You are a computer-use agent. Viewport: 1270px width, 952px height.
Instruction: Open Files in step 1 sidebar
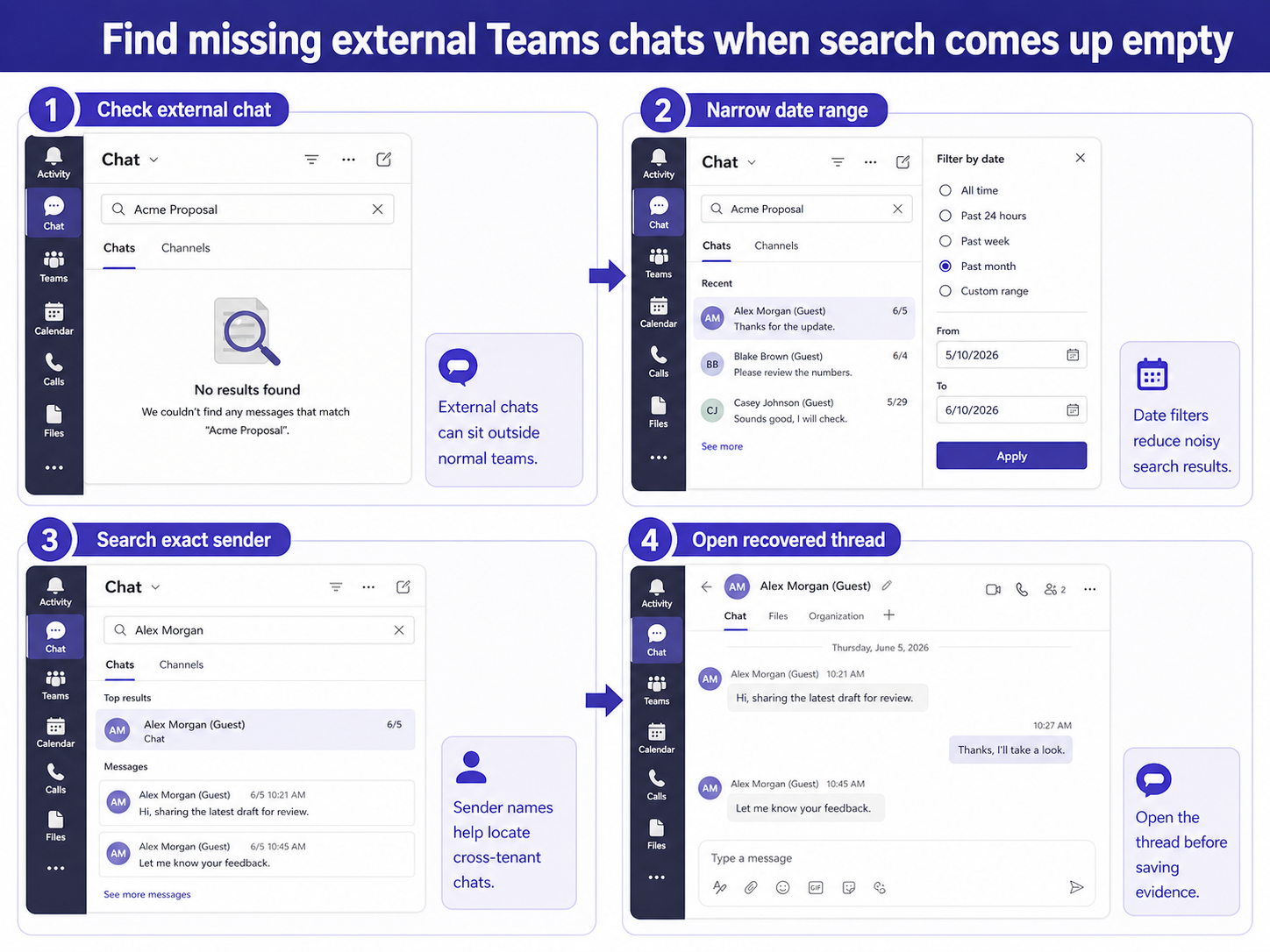(x=54, y=422)
